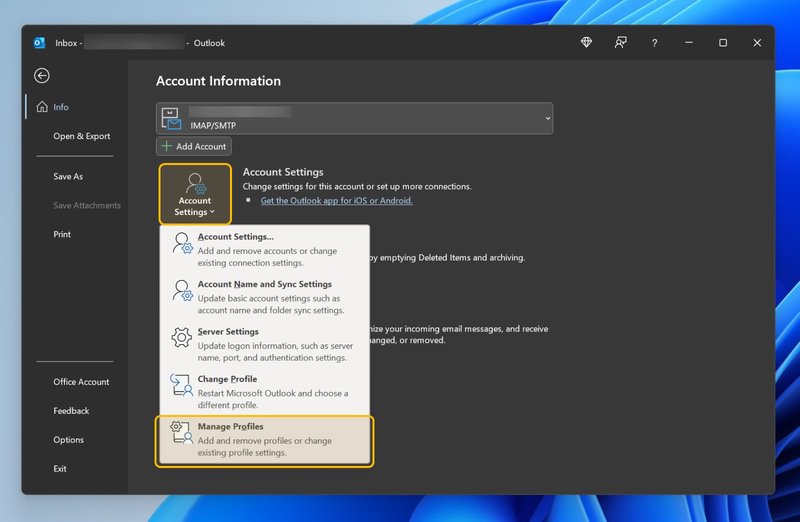Viewport: 800px width, 522px height.
Task: Select Account Name and Sync Settings
Action: point(265,296)
